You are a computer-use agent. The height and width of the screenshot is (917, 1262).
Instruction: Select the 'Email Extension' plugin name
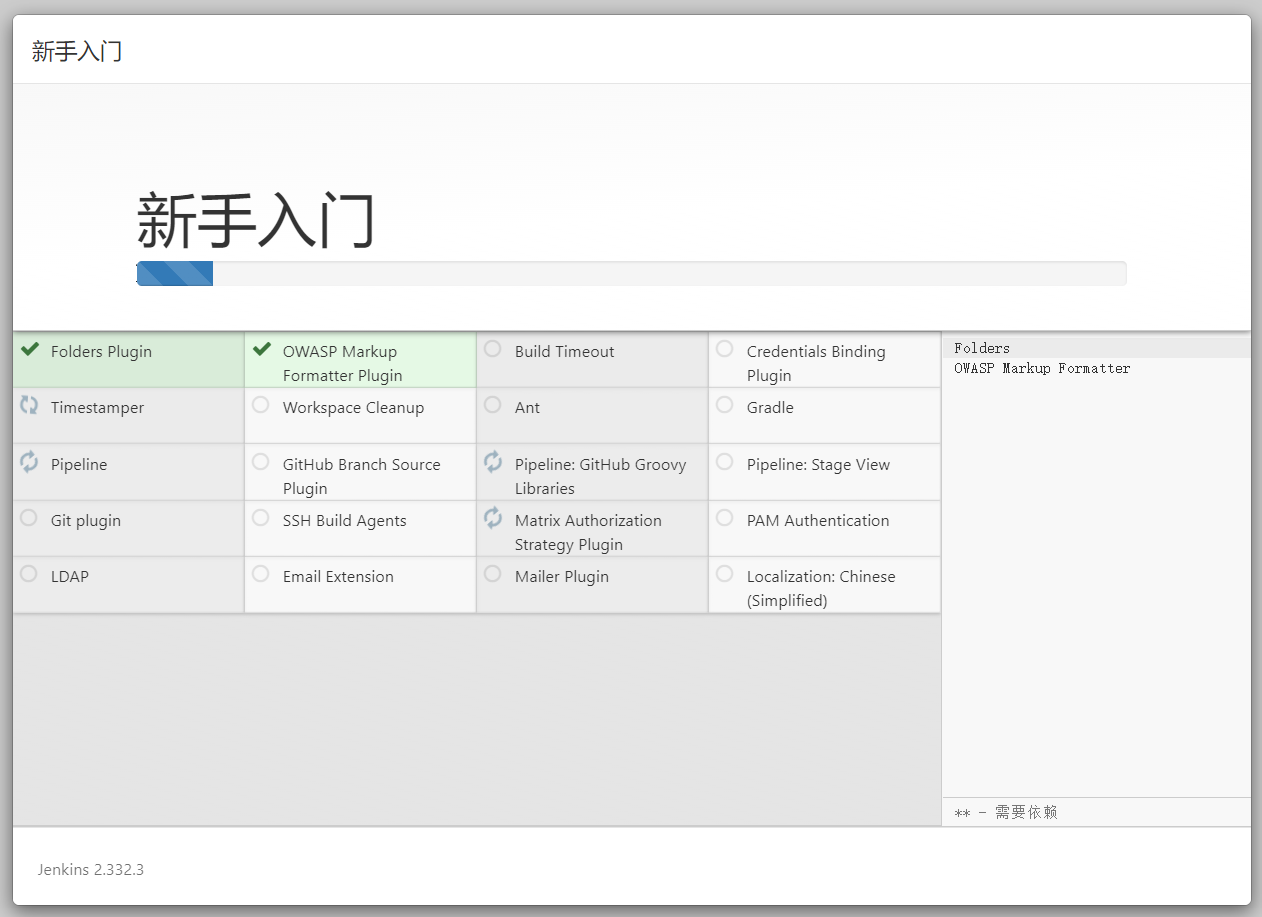338,577
